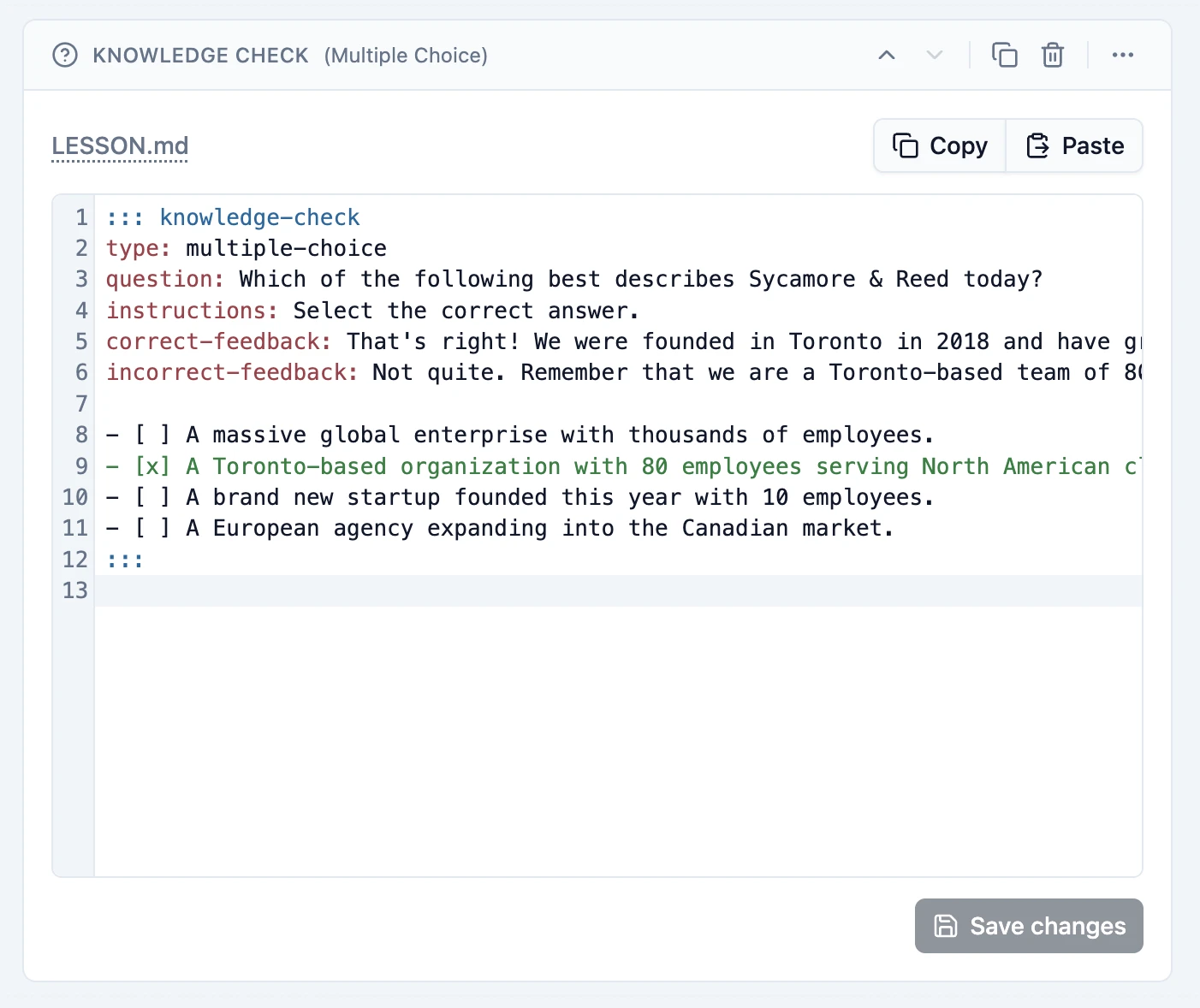Duplicate the knowledge check block
Image resolution: width=1200 pixels, height=1008 pixels.
point(1004,56)
